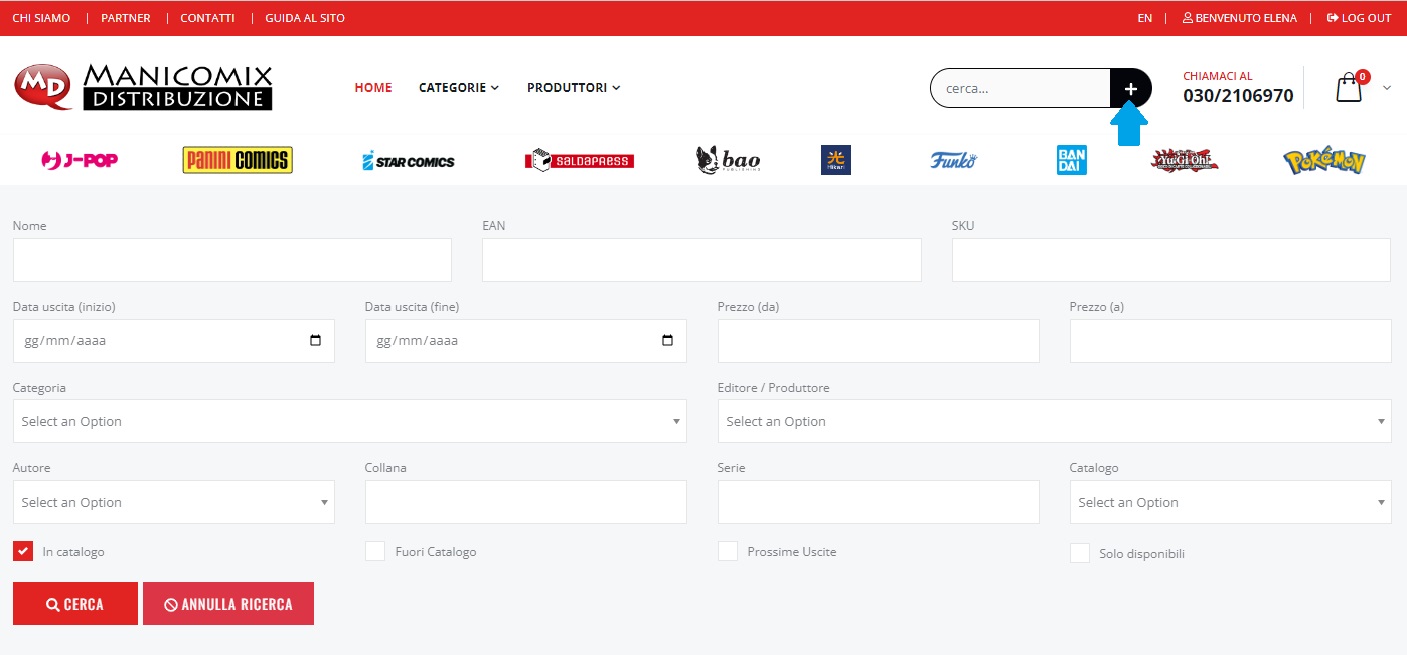
Task: Click the Log Out link
Action: [x=1359, y=18]
